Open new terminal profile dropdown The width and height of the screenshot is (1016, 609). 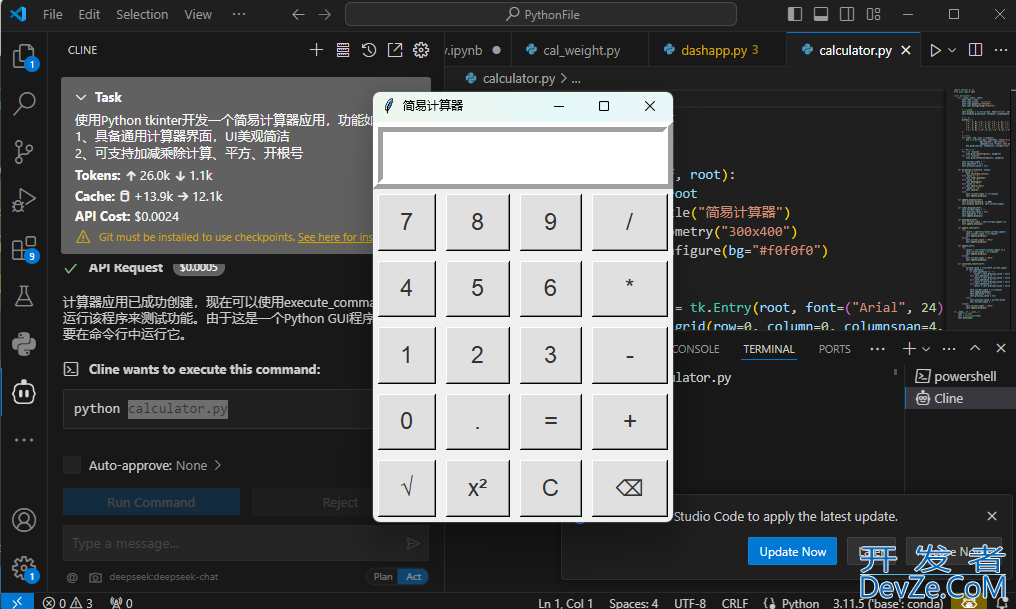point(926,349)
